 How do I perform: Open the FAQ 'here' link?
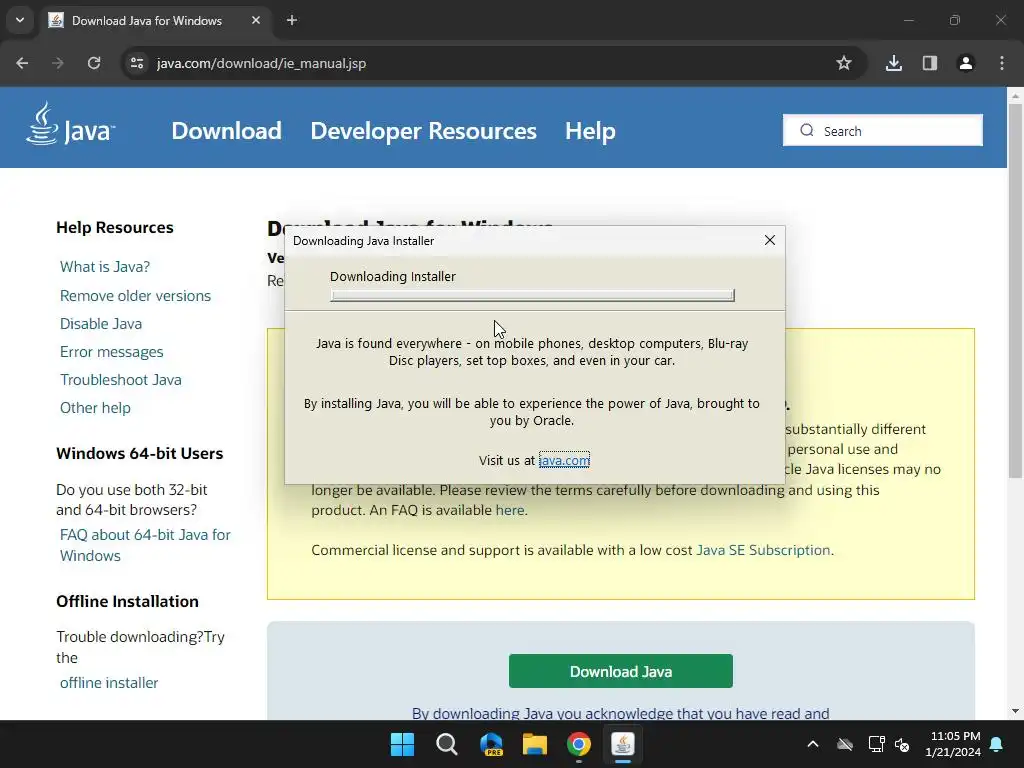coord(510,510)
